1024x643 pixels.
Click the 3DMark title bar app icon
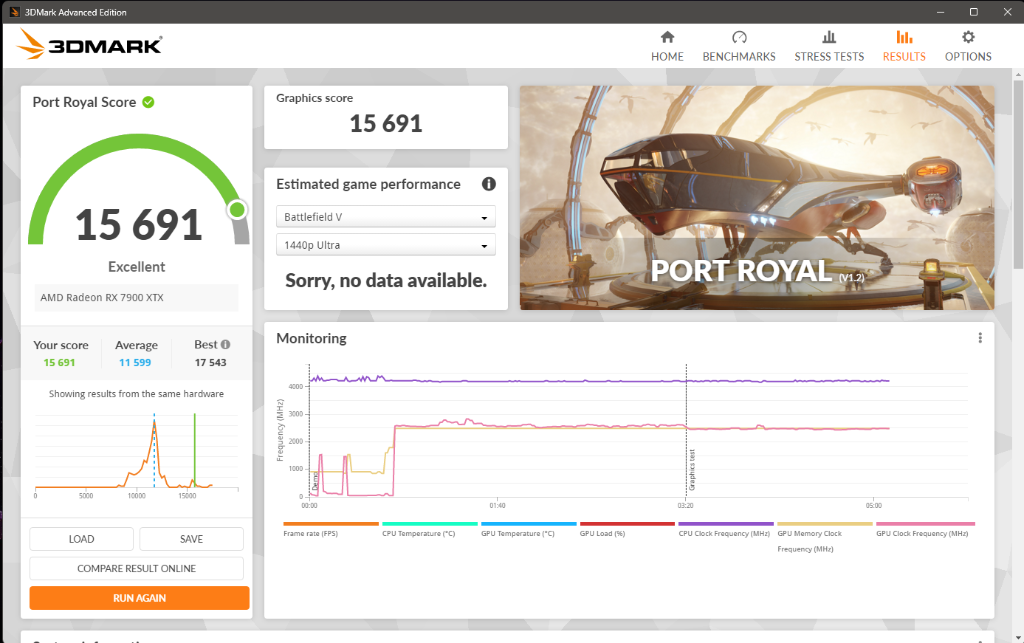tap(14, 12)
